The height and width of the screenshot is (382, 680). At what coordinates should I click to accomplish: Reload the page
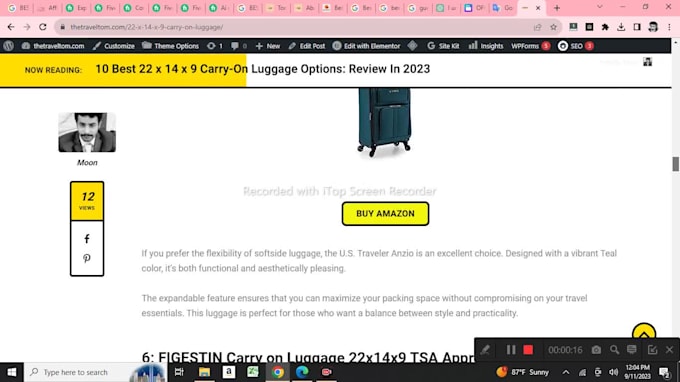[42, 27]
